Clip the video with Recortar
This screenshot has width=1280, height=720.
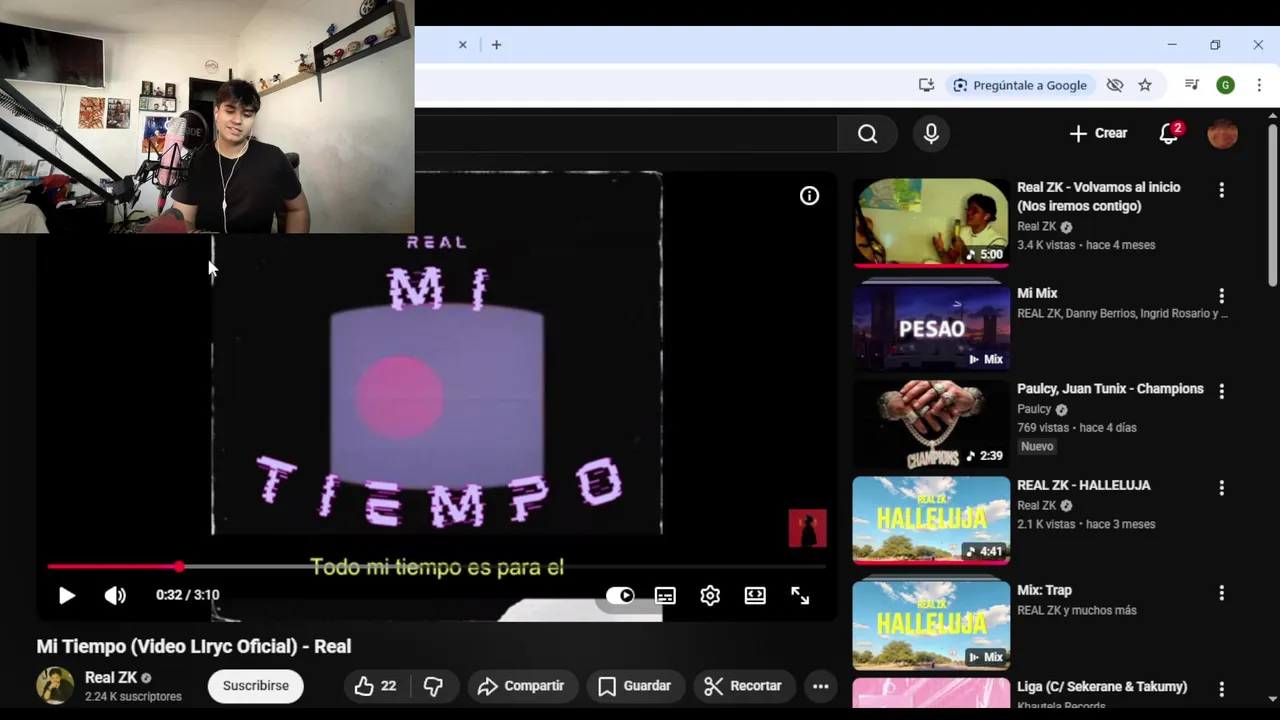point(743,686)
